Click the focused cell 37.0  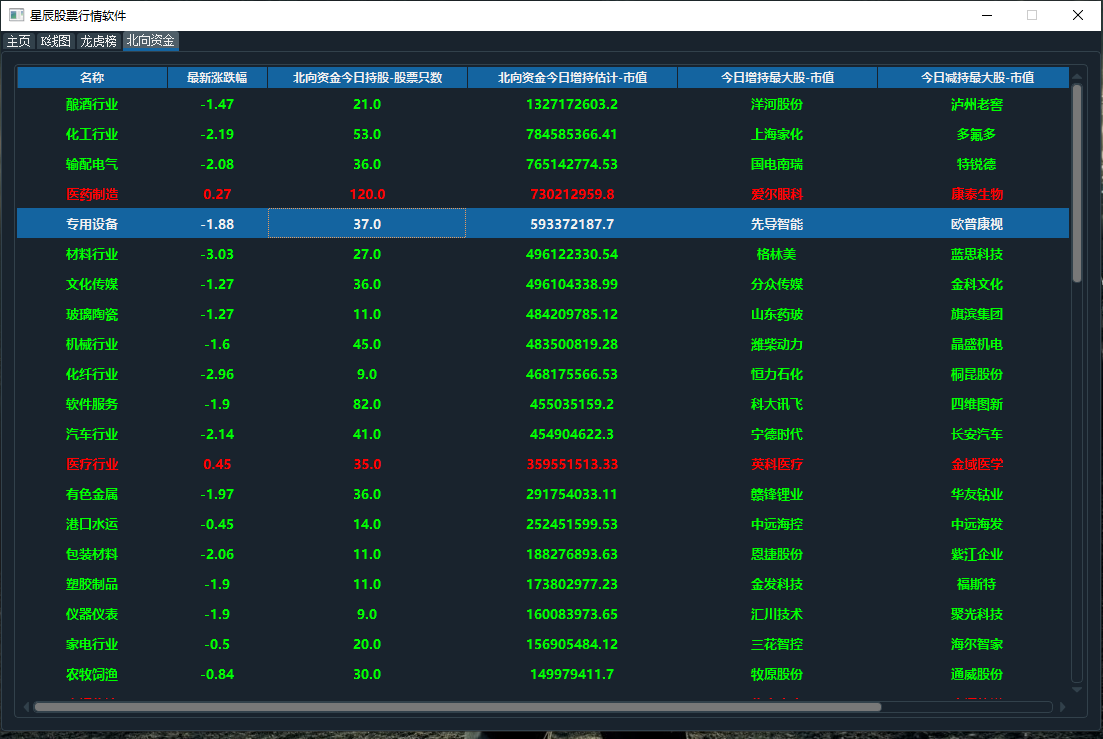coord(367,224)
